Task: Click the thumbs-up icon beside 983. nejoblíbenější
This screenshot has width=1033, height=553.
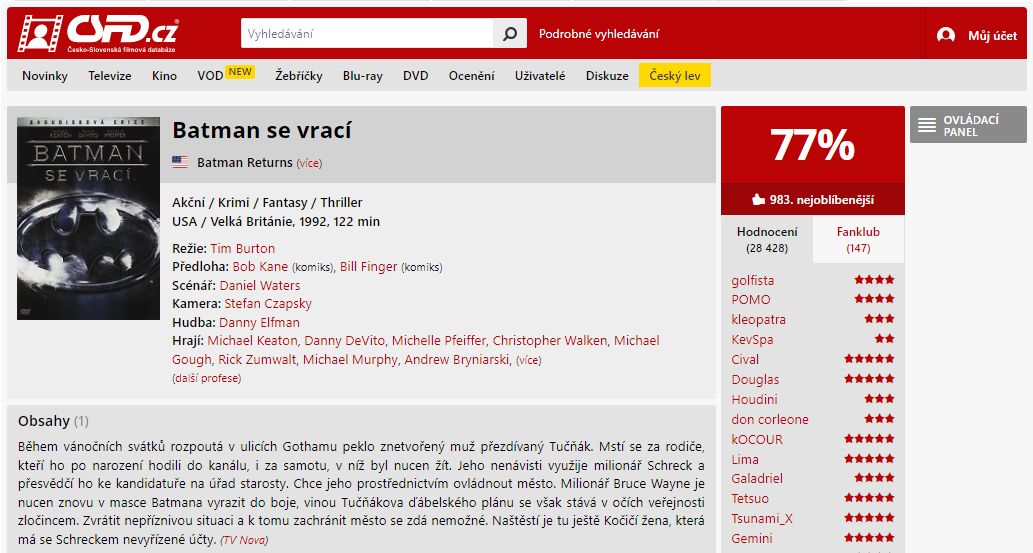Action: (x=758, y=199)
